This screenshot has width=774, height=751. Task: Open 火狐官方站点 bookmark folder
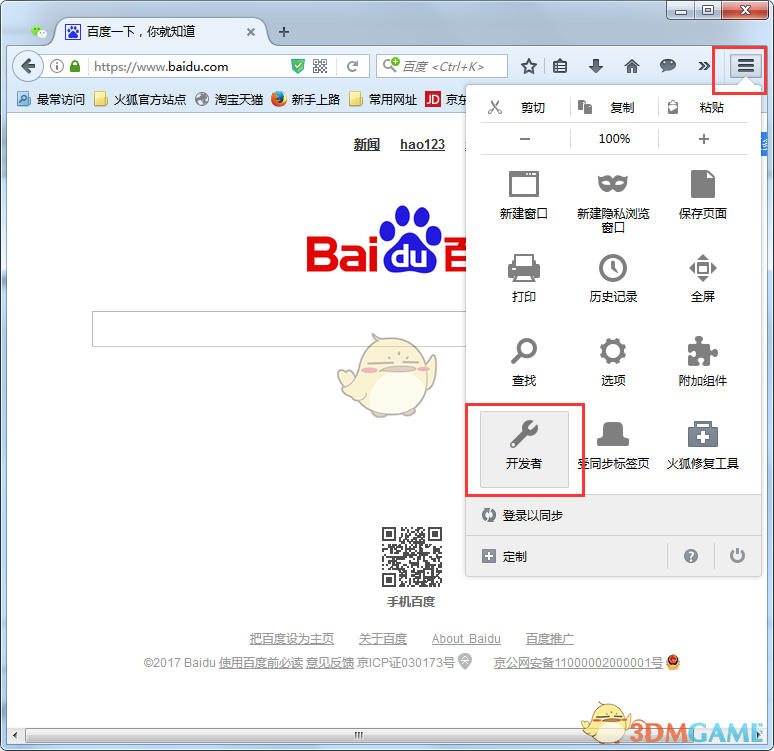pos(140,100)
